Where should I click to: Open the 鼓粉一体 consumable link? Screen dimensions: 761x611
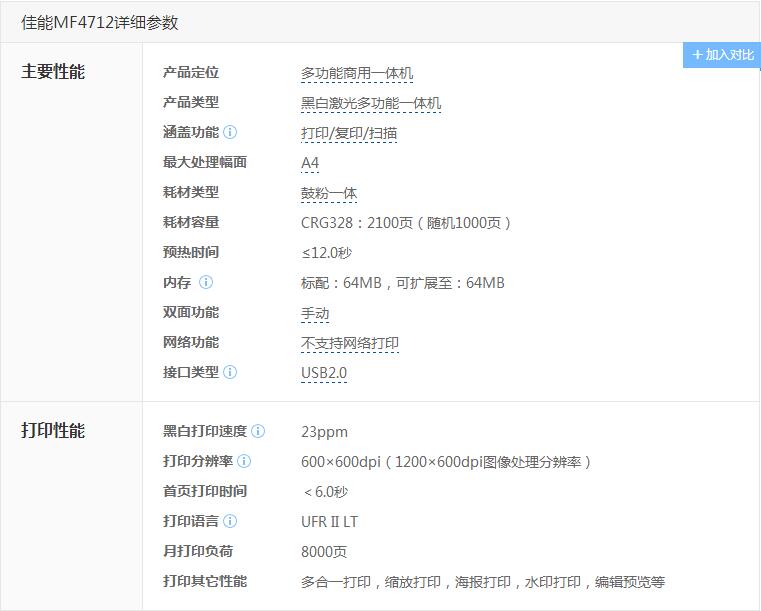[x=329, y=193]
